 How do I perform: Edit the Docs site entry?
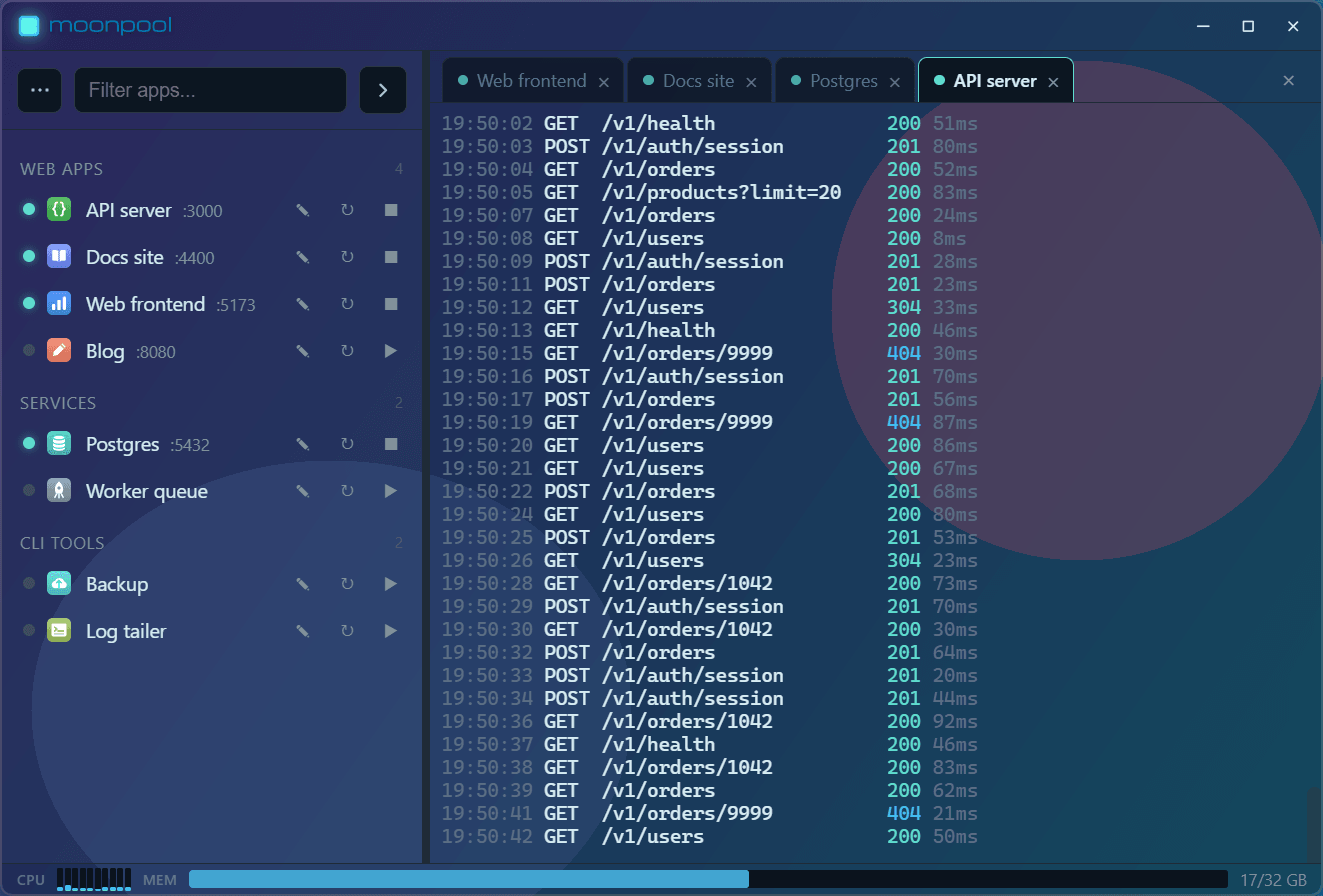pyautogui.click(x=303, y=257)
